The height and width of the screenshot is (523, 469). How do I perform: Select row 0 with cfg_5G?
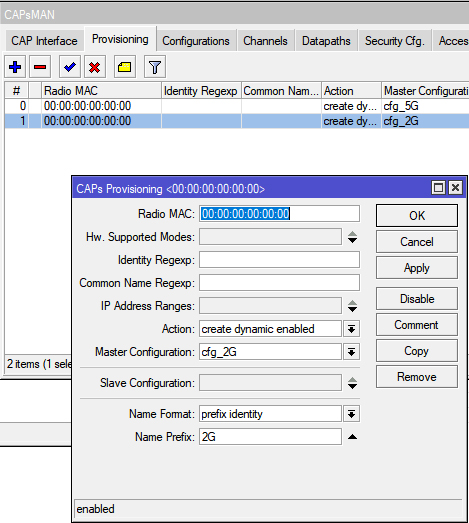pyautogui.click(x=237, y=106)
